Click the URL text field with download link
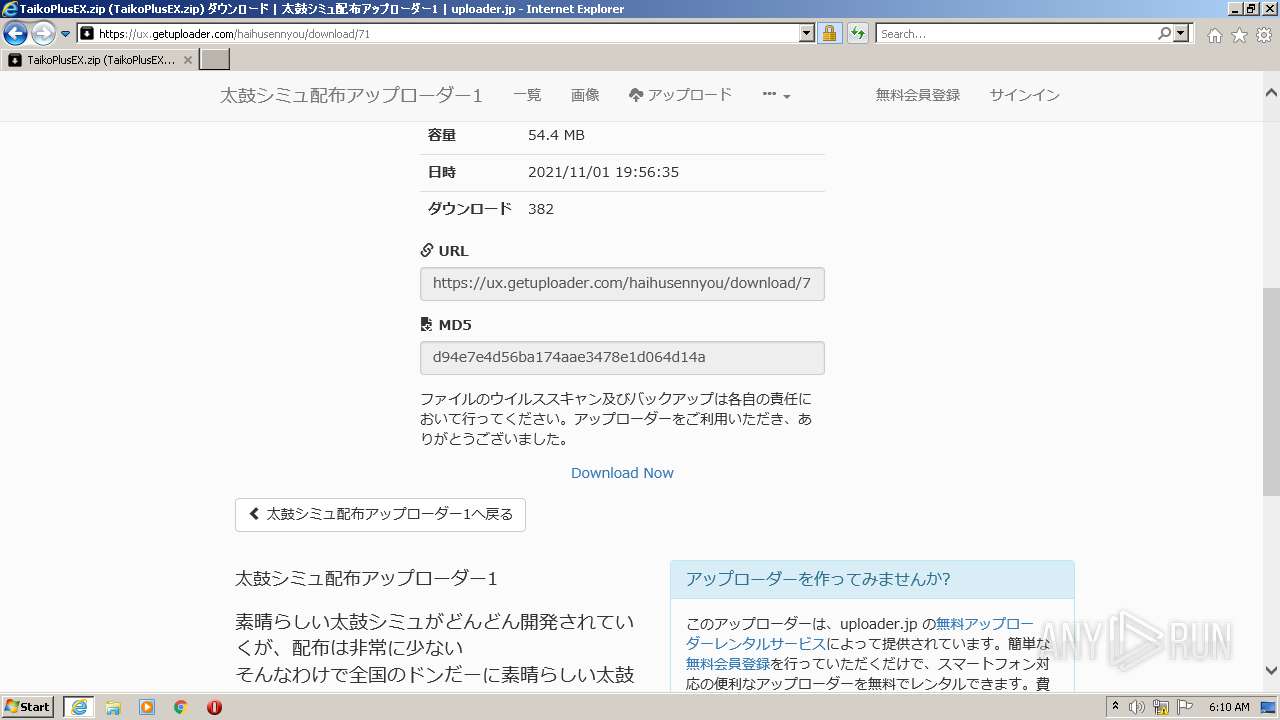This screenshot has height=720, width=1280. pyautogui.click(x=622, y=284)
